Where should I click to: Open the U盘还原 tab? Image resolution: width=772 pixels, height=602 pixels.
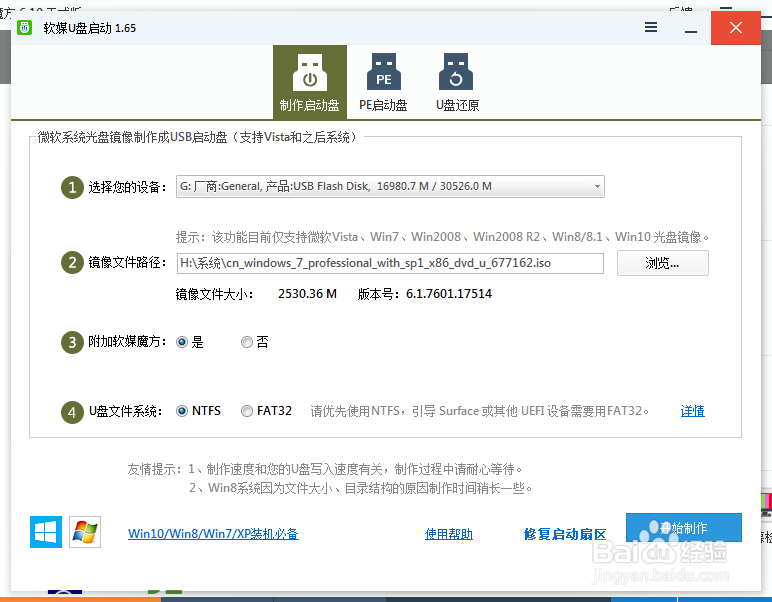(457, 82)
